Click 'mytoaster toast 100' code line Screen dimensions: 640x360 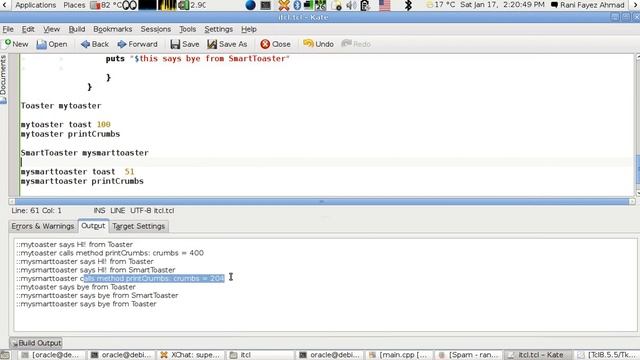tap(65, 124)
